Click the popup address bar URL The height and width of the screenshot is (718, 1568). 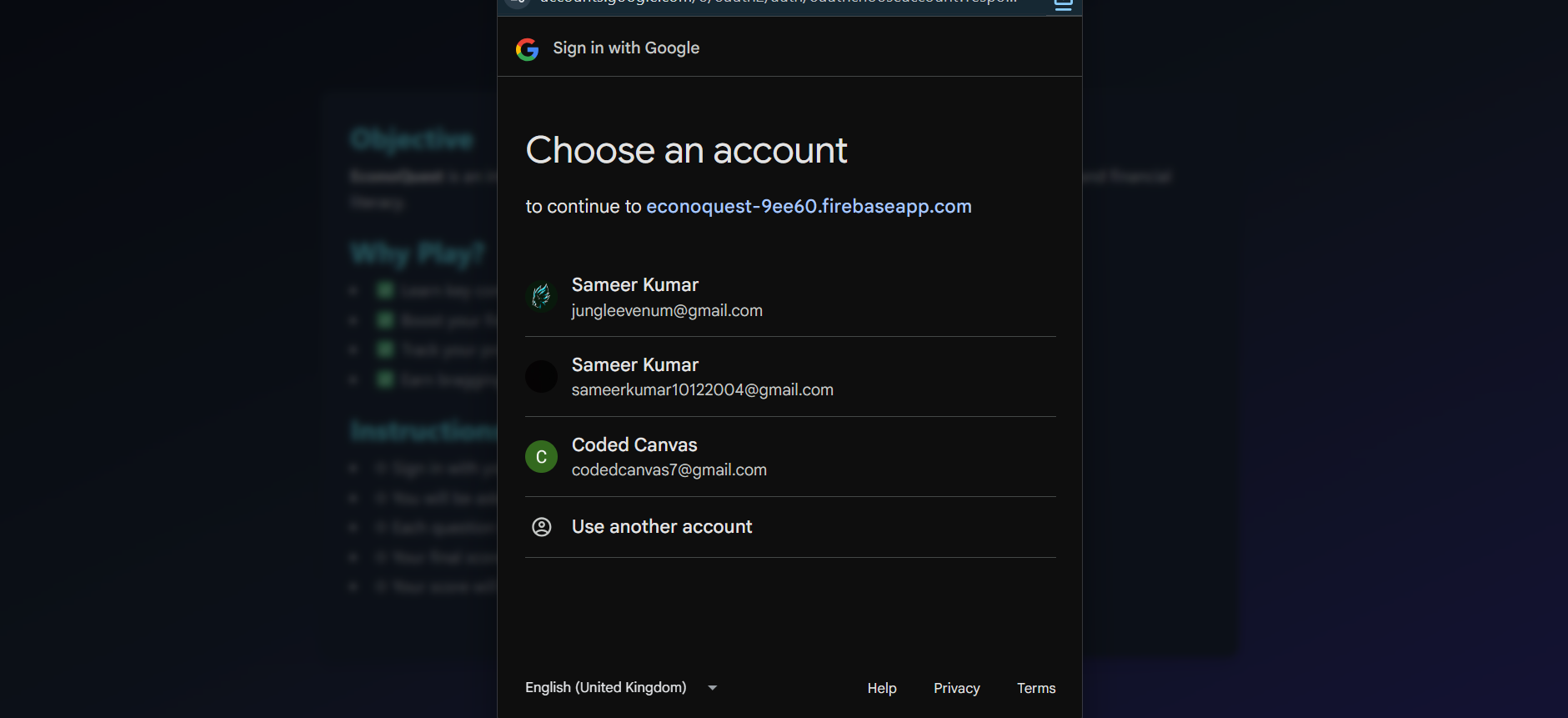tap(778, 3)
